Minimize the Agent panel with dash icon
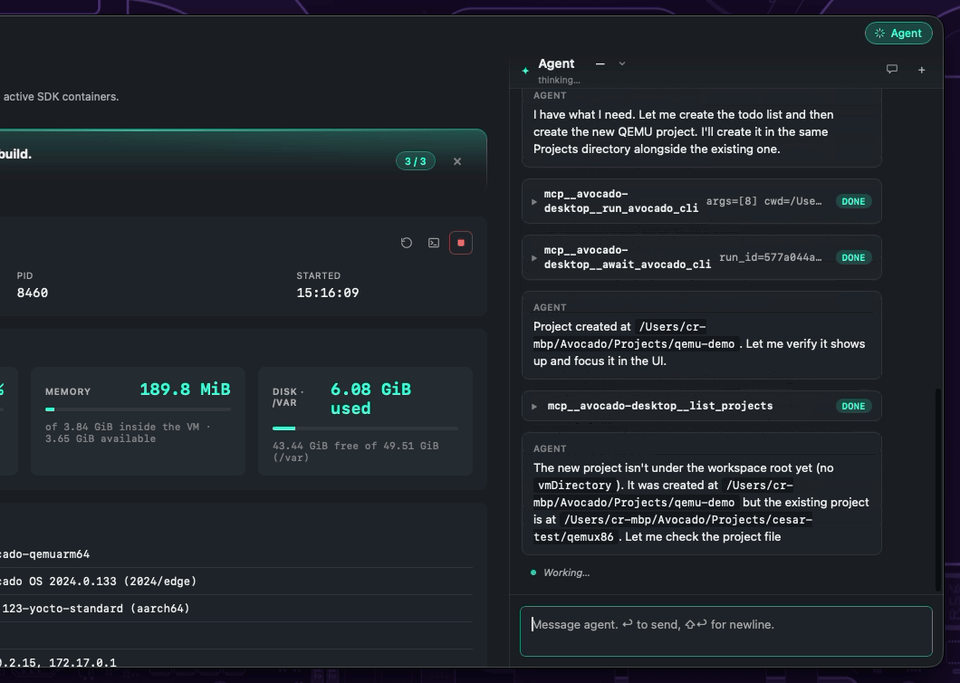Screen dimensions: 960x683 tap(600, 64)
